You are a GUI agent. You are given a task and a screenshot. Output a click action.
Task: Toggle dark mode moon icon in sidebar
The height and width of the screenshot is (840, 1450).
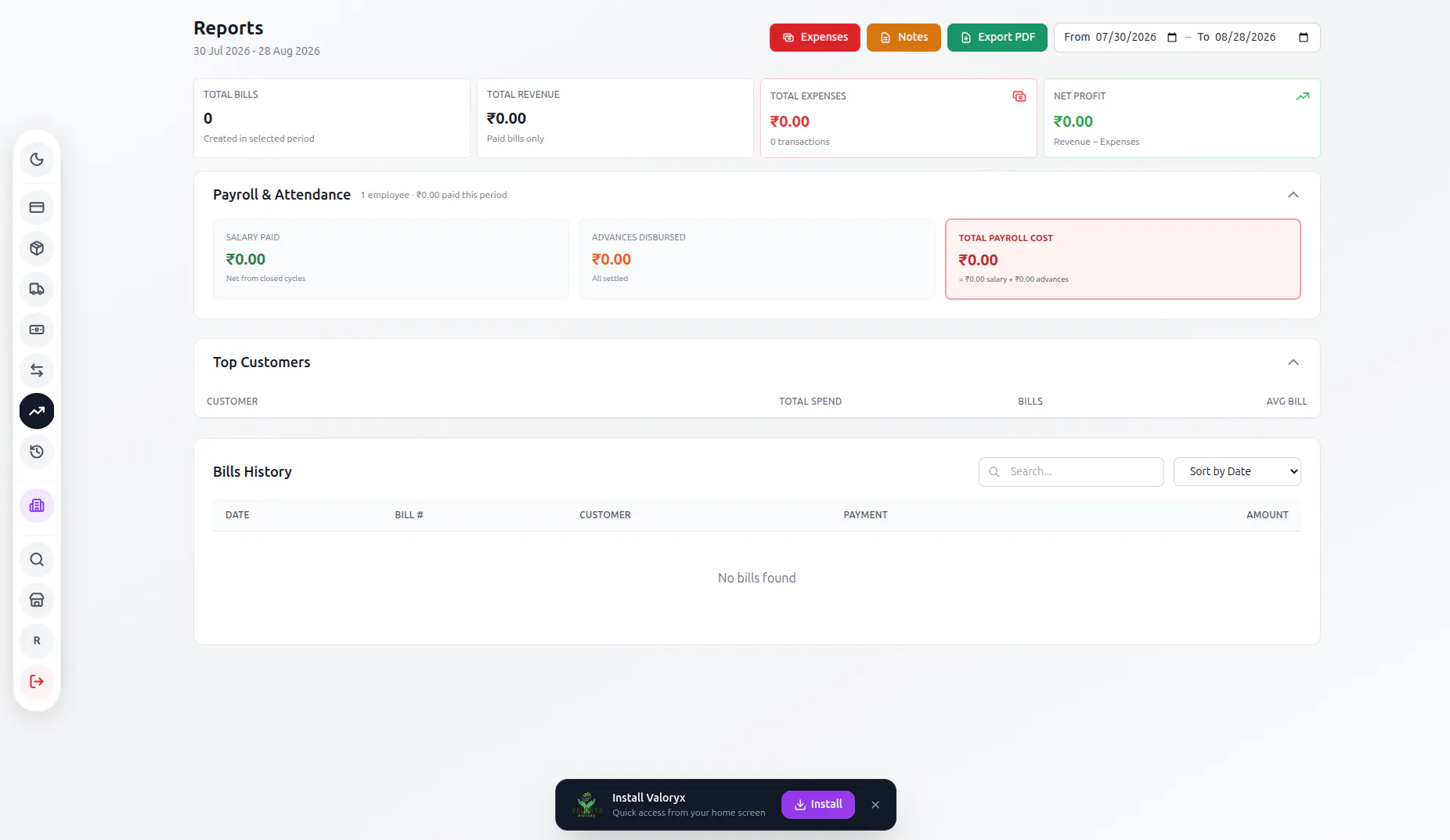37,160
